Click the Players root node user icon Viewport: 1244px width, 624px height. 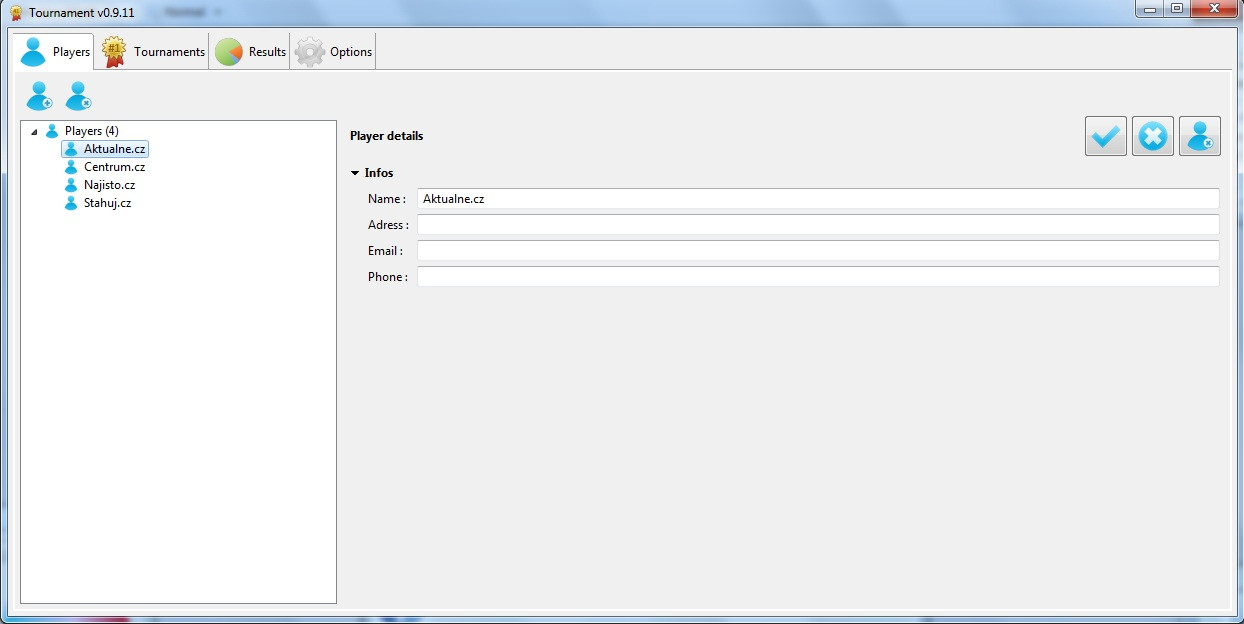52,131
